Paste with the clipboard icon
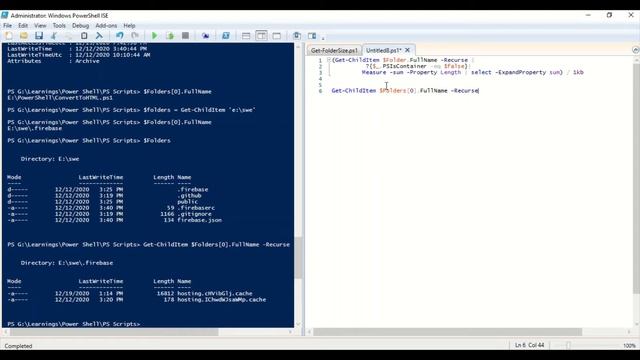This screenshot has width=640, height=360. (x=84, y=36)
